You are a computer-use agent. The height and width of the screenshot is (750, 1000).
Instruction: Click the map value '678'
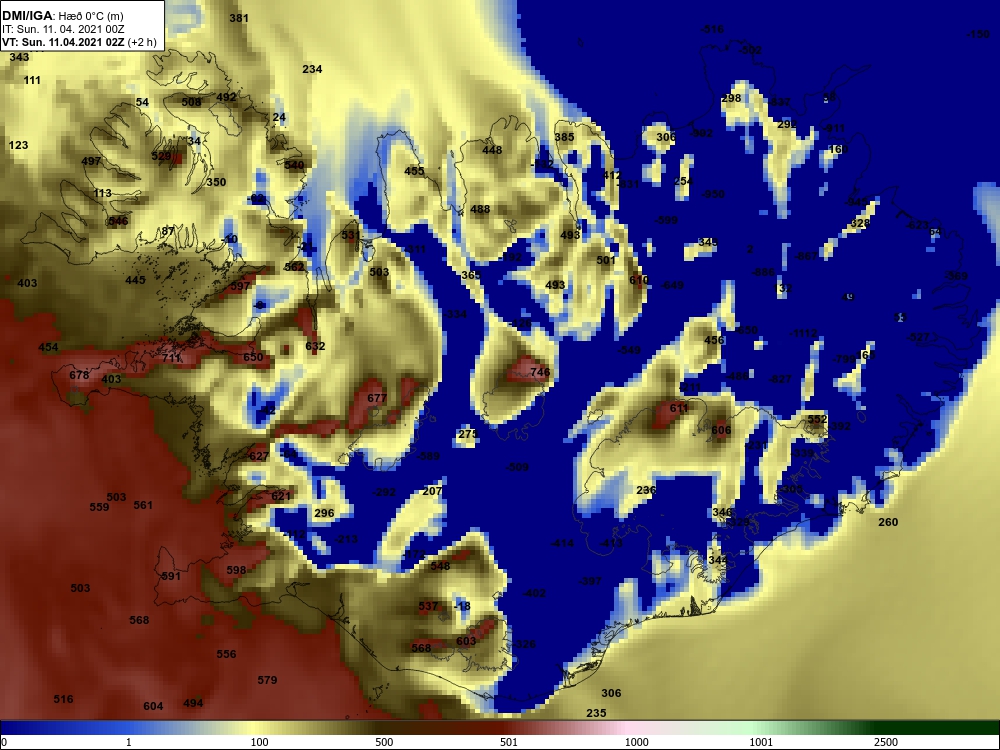pos(79,375)
